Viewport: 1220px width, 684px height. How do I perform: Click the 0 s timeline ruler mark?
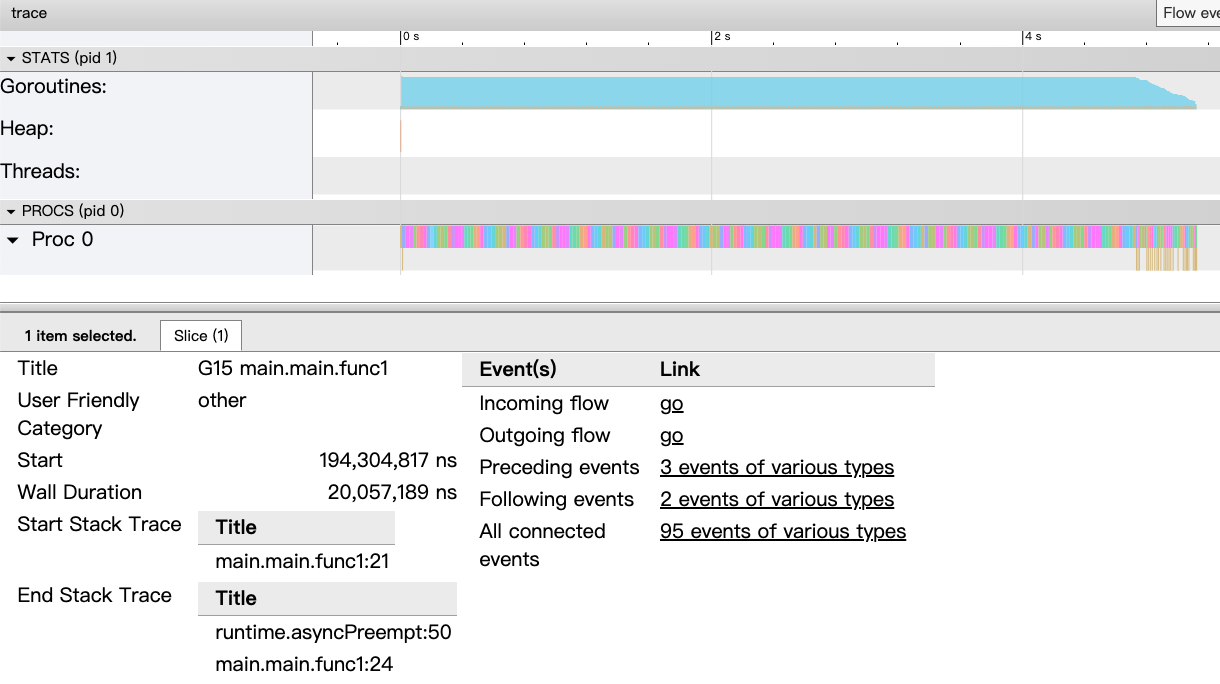[411, 36]
